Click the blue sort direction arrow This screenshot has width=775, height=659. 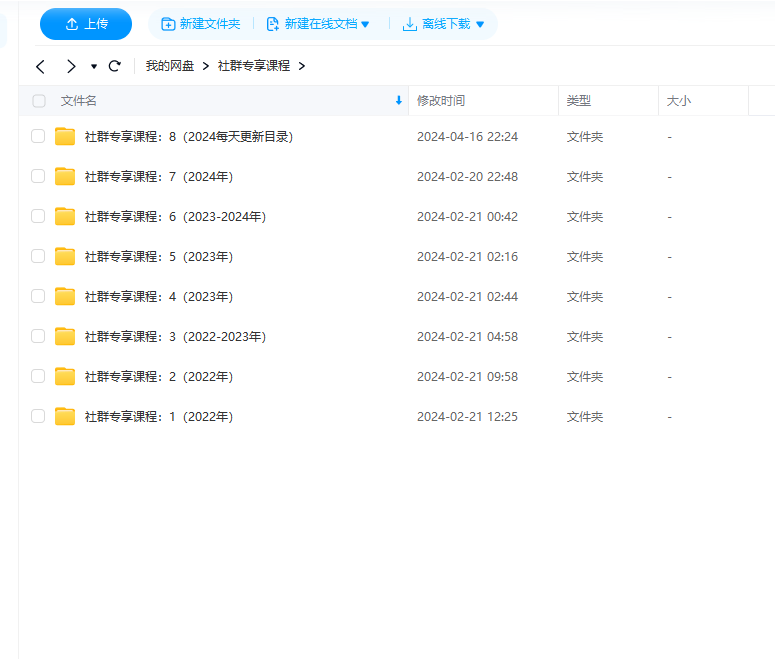[398, 100]
